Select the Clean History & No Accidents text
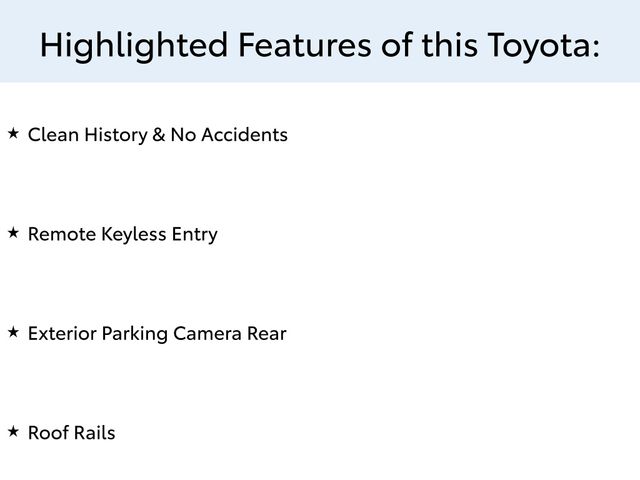640x480 pixels. coord(157,134)
